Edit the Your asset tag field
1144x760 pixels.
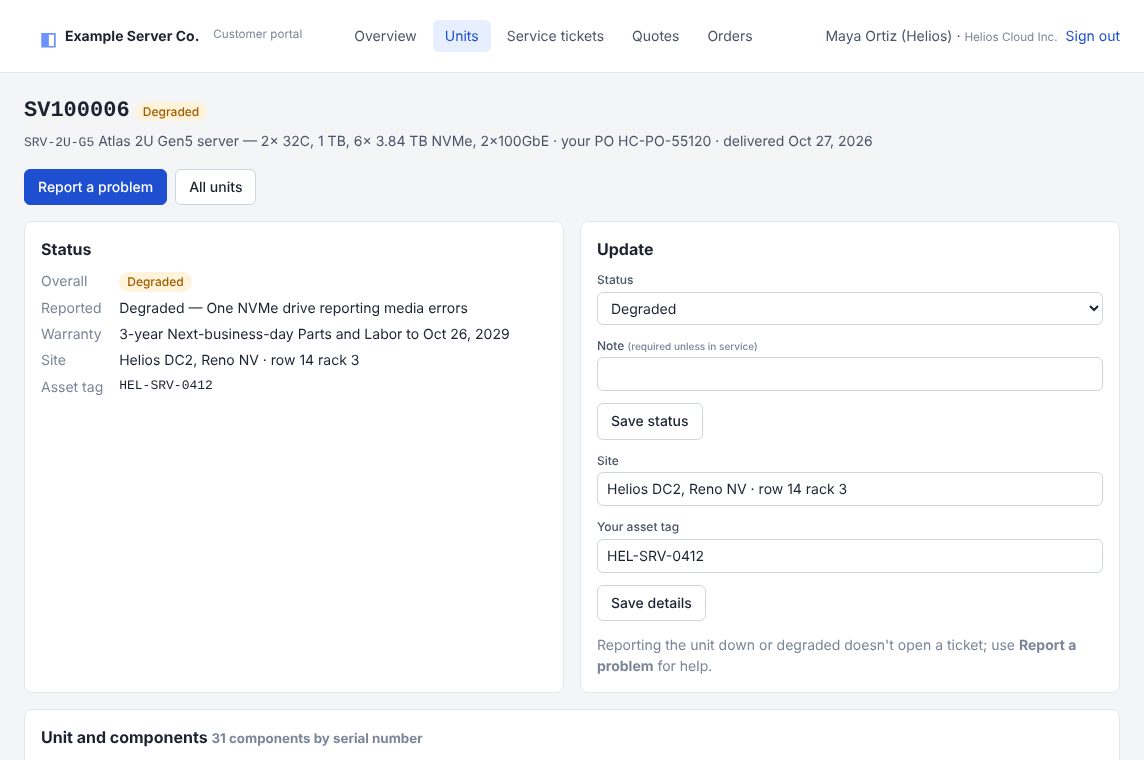(849, 557)
